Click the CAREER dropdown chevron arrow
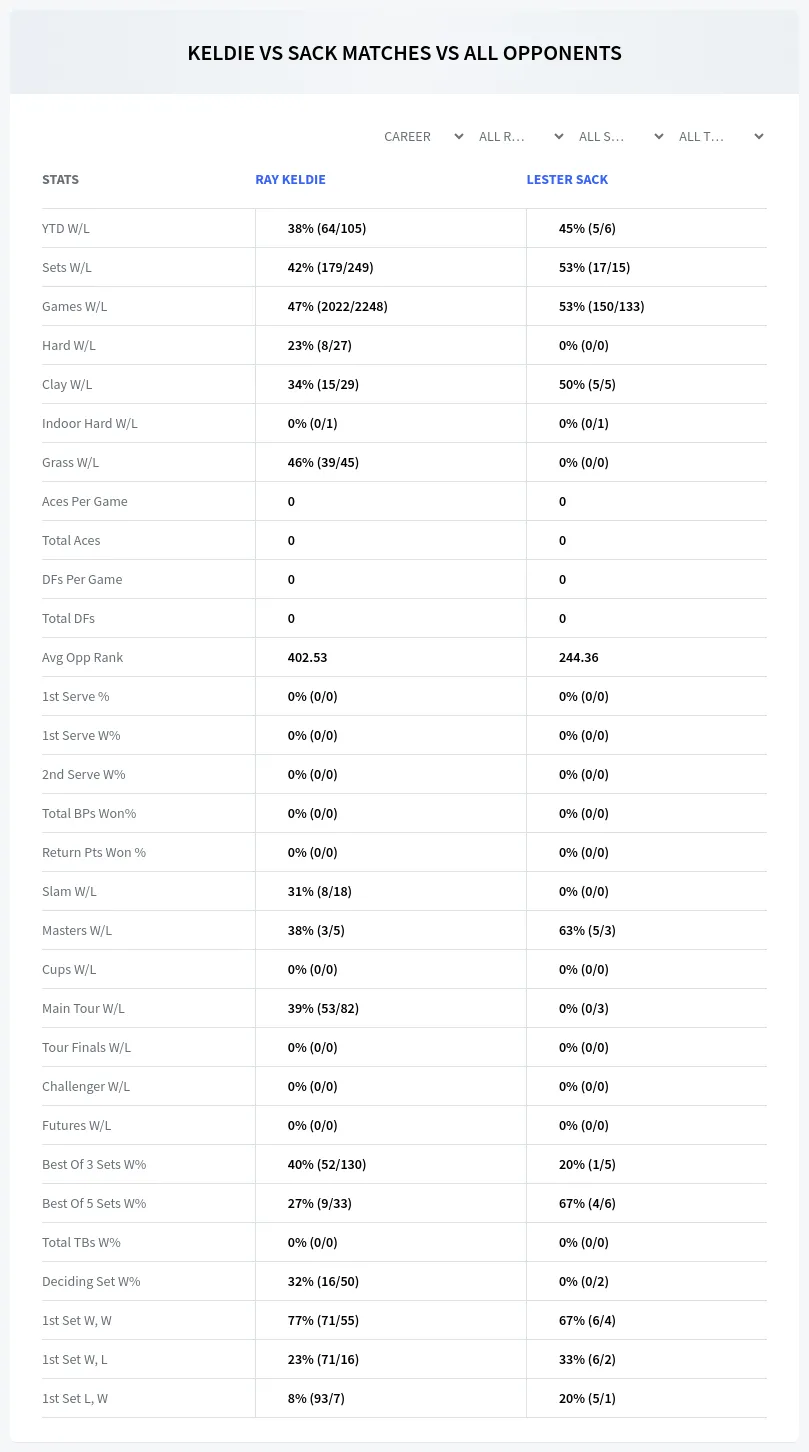Screen dimensions: 809x1452 pyautogui.click(x=459, y=136)
